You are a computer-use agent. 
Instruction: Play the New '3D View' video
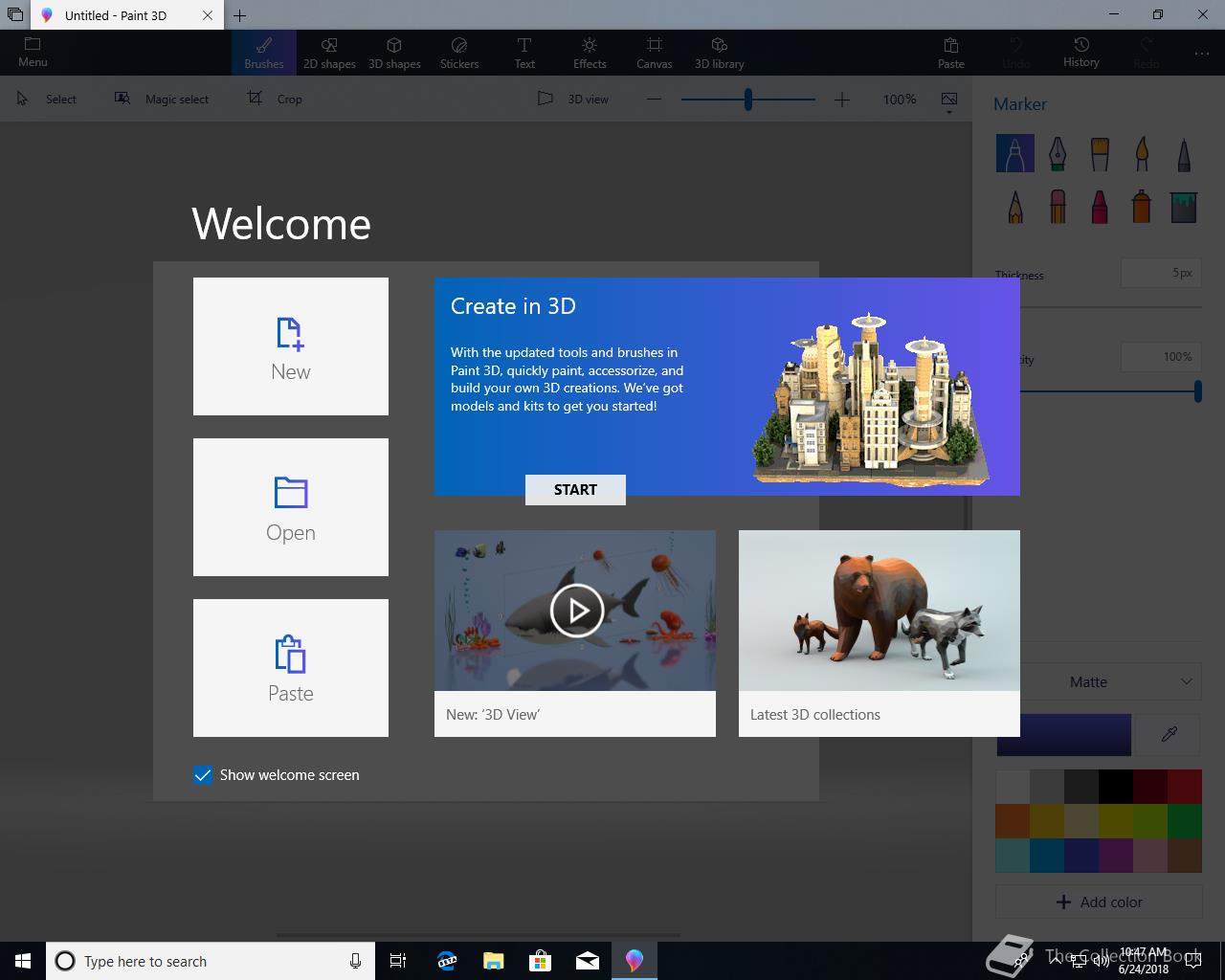[x=576, y=611]
